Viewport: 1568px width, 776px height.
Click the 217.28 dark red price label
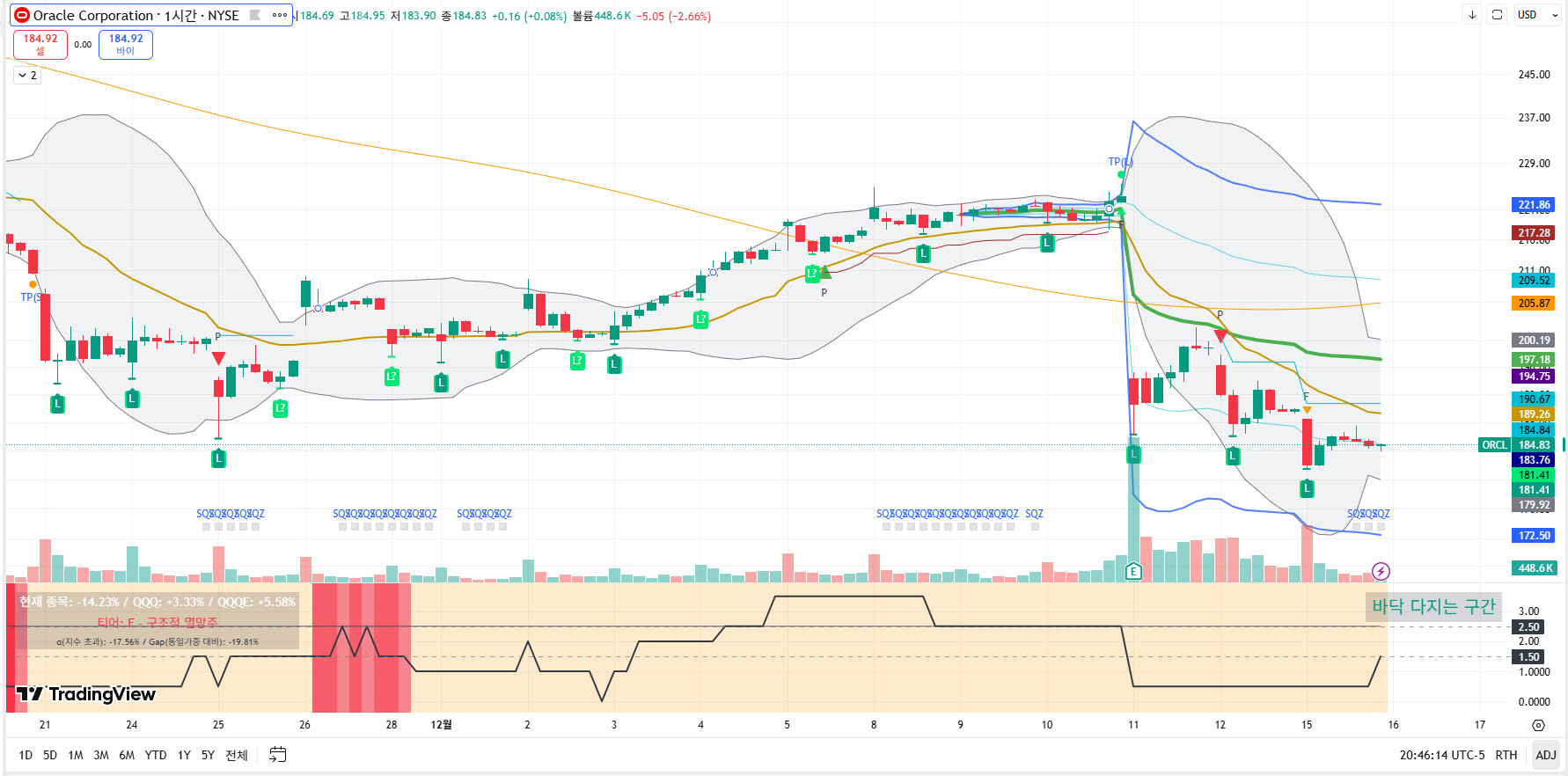click(x=1534, y=233)
